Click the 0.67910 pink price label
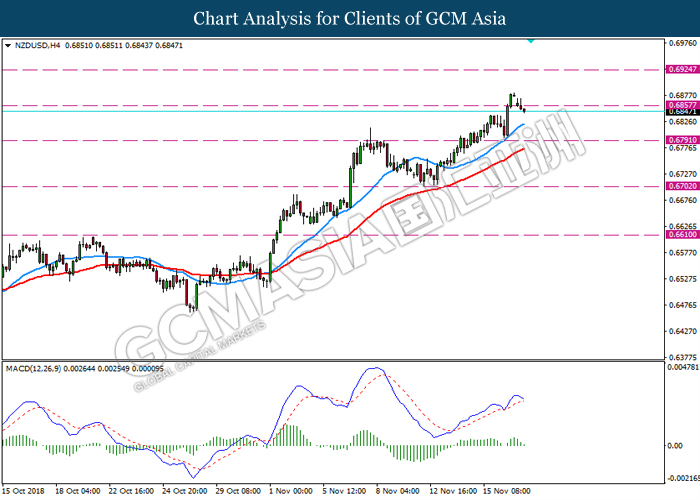700x500 pixels. pos(683,140)
